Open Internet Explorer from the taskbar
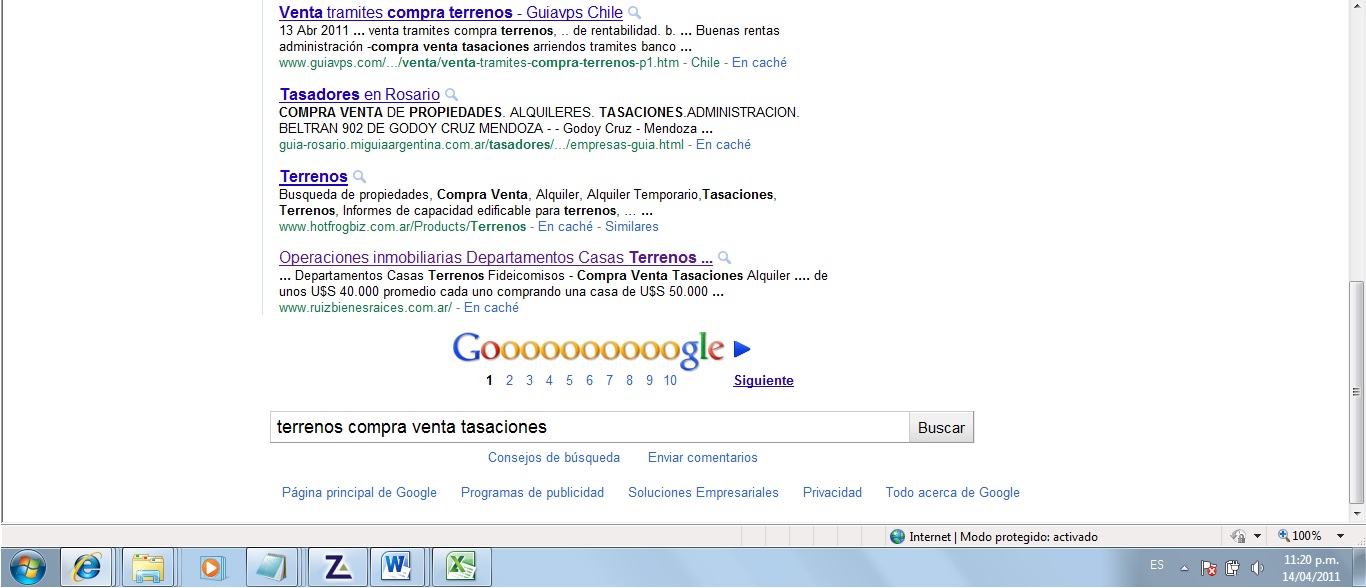Viewport: 1366px width, 588px height. point(87,567)
